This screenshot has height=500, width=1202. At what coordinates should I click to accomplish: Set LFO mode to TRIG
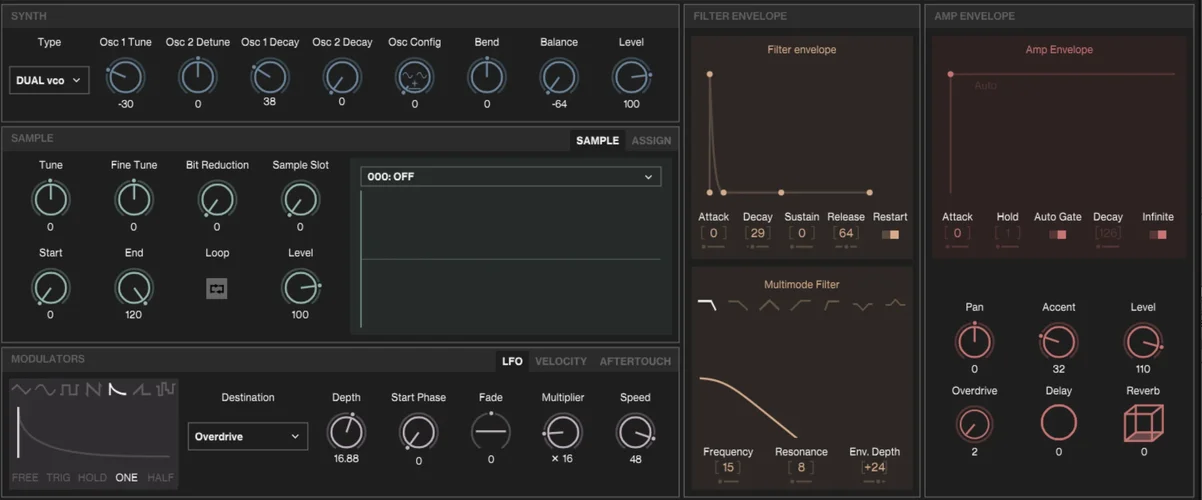(x=58, y=478)
